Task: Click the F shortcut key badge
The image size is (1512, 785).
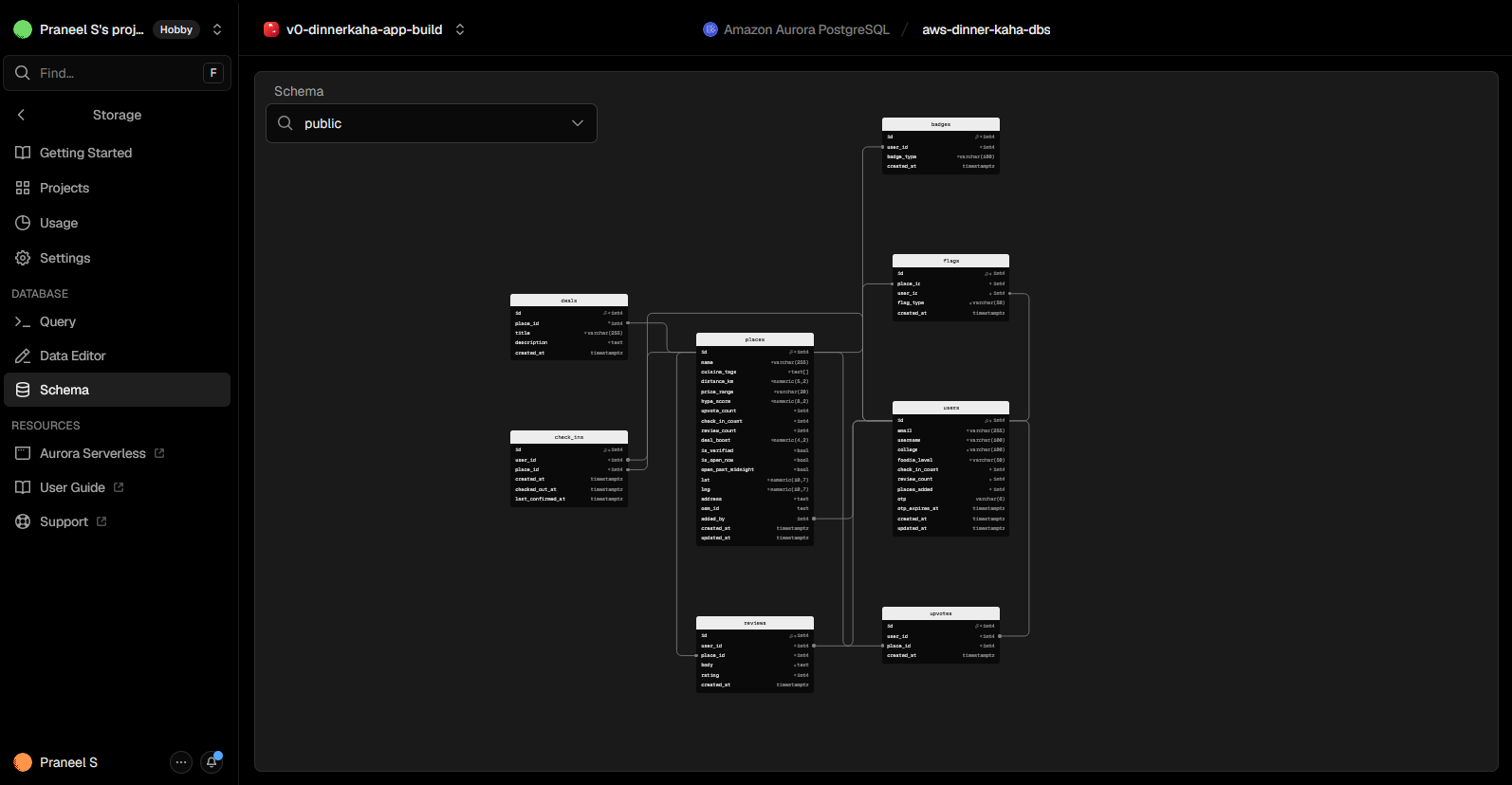Action: [213, 73]
